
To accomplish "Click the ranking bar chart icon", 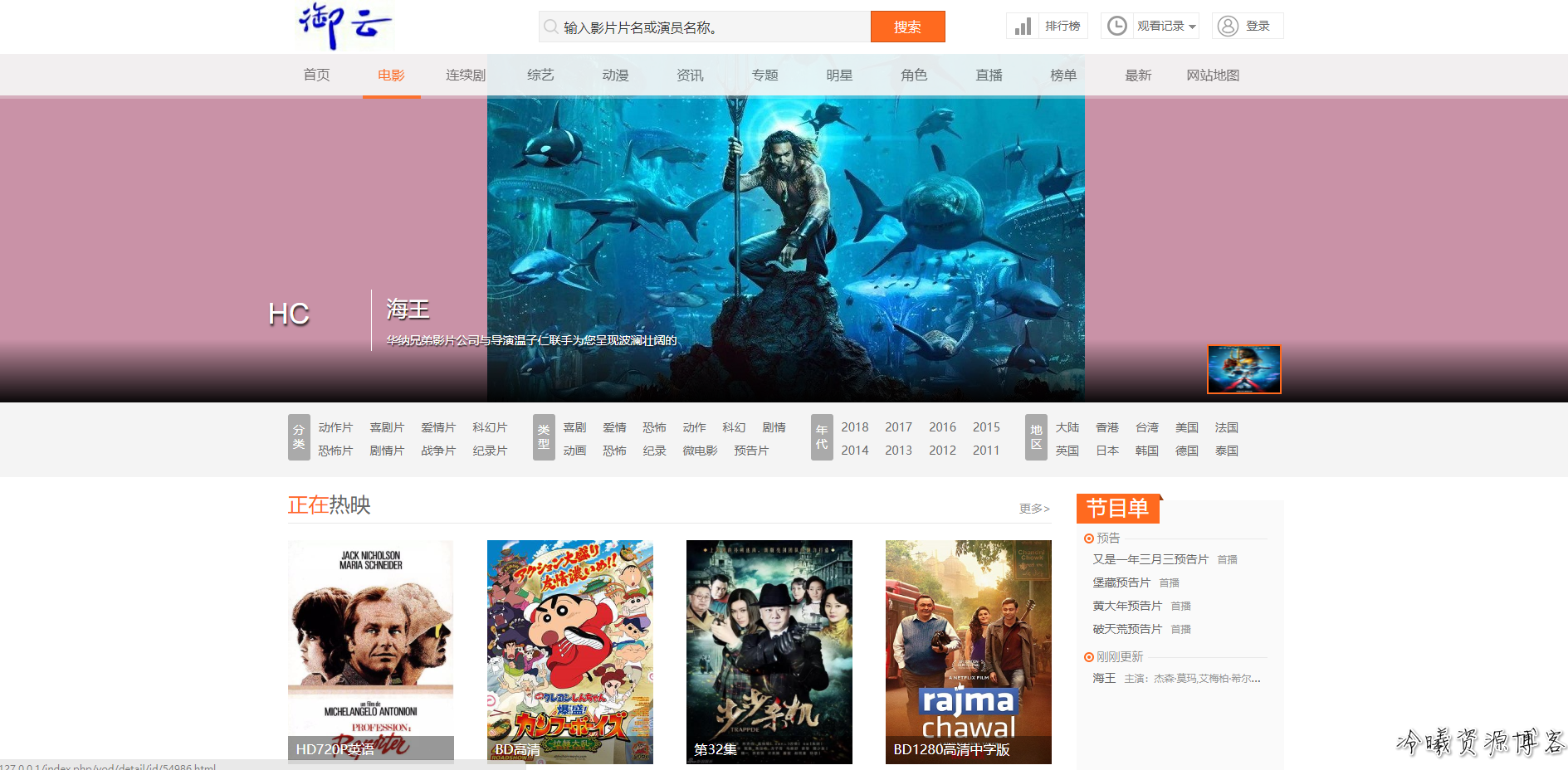I will click(1023, 27).
